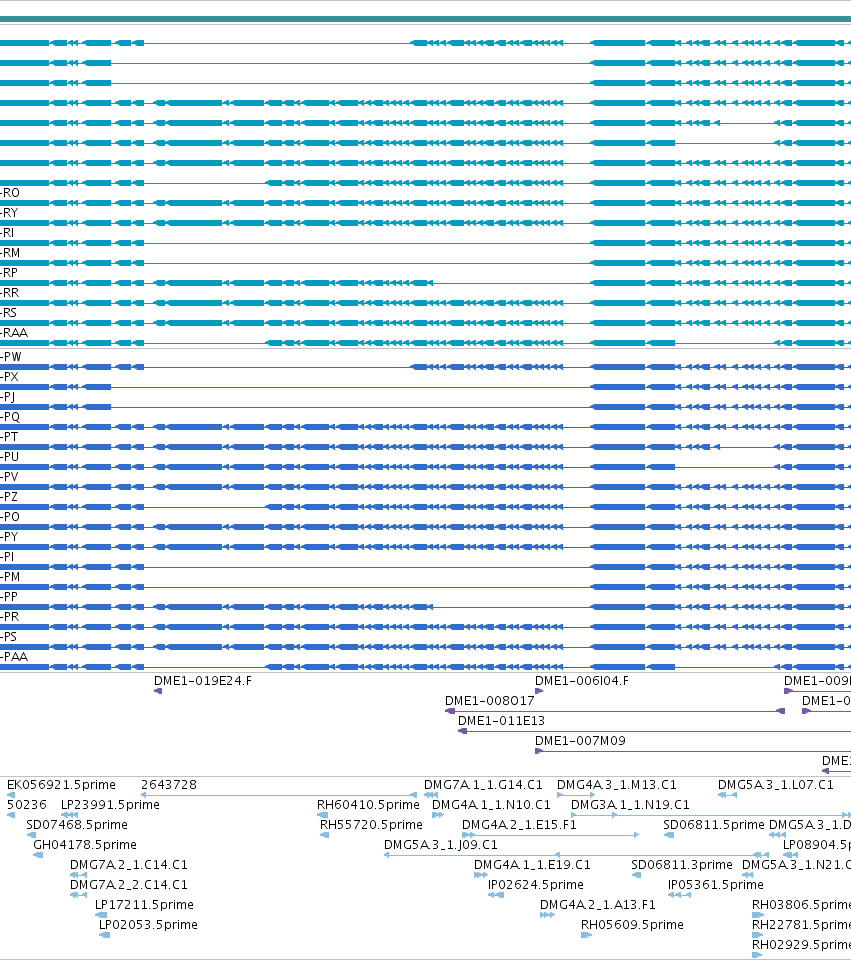The image size is (851, 960).
Task: Choose the -PU protein label
Action: [x=10, y=457]
